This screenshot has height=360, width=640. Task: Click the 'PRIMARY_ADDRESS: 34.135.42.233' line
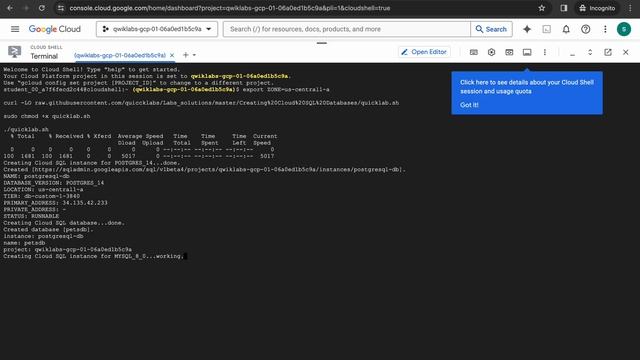[56, 203]
